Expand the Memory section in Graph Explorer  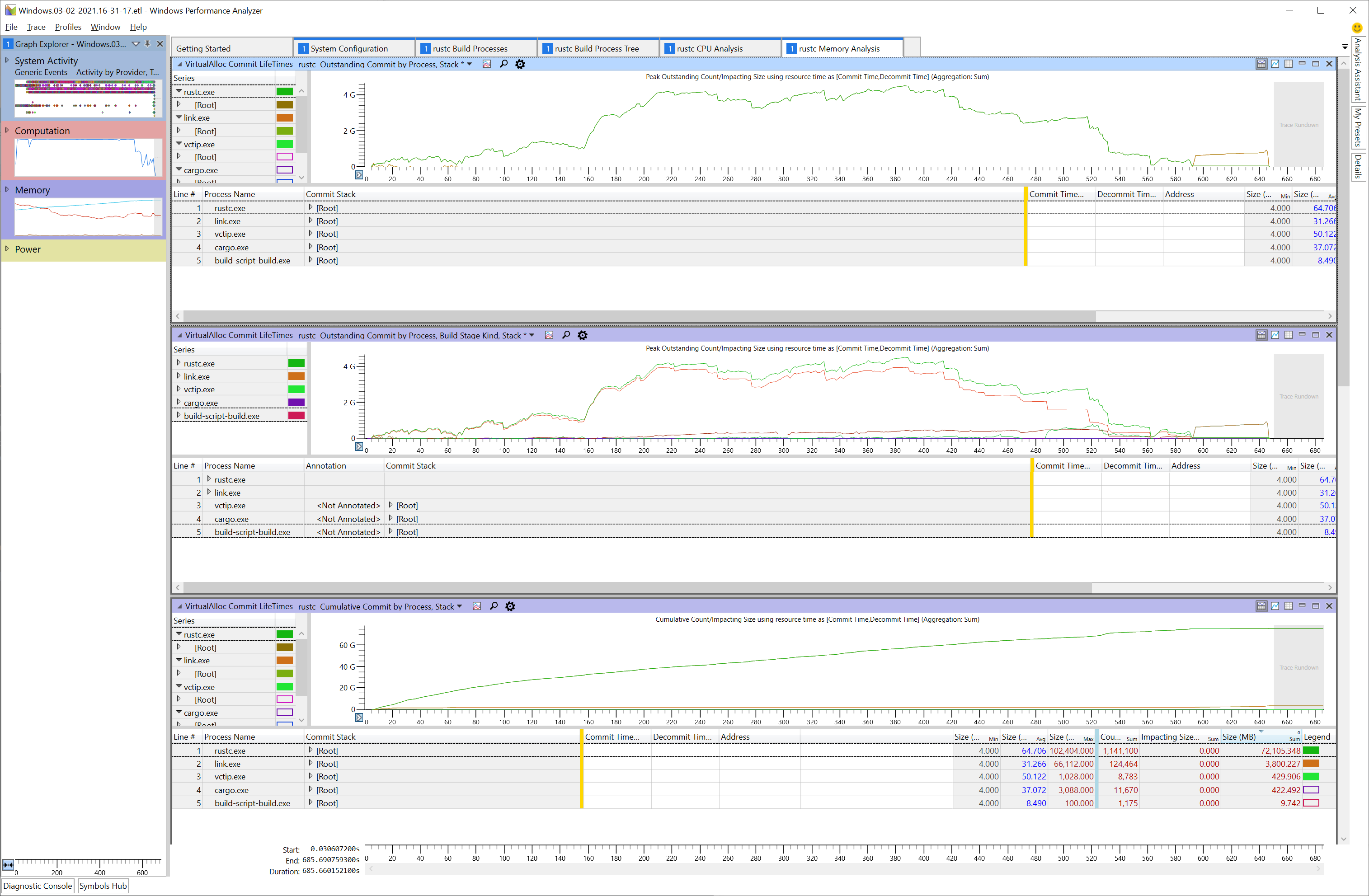point(7,190)
